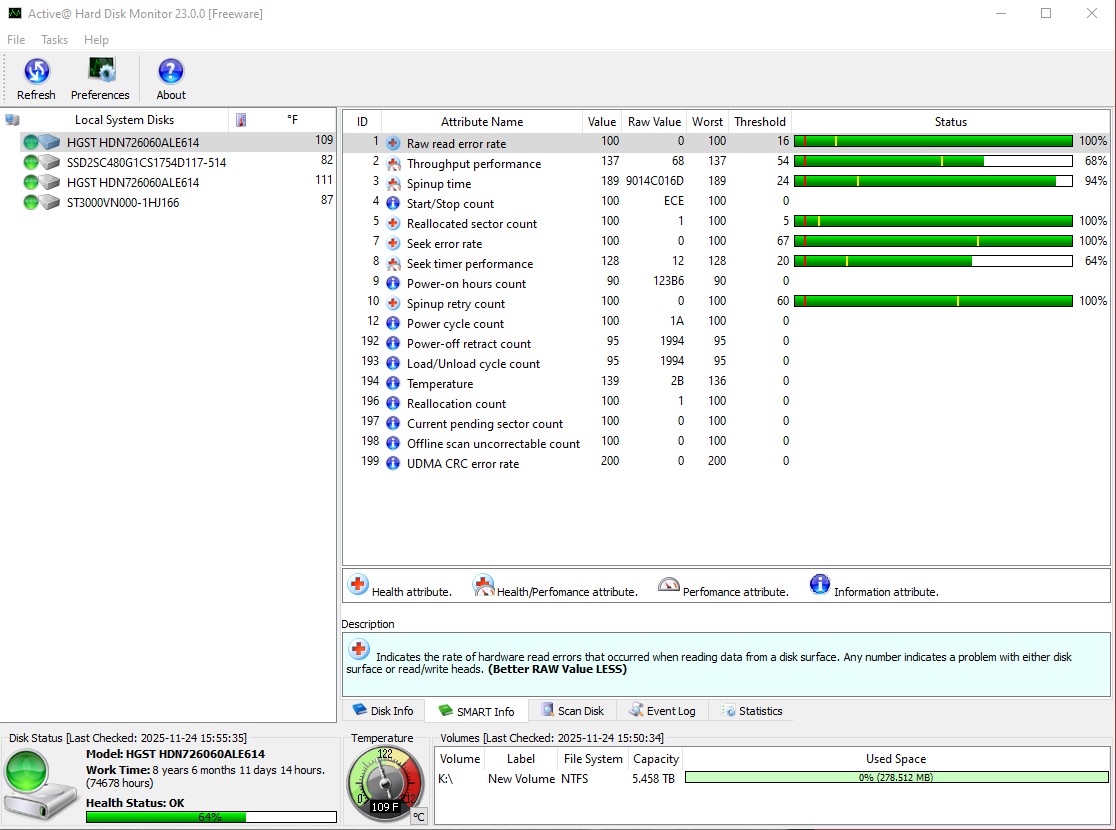Click the Health Status 64% progress bar
The image size is (1116, 830).
point(210,817)
